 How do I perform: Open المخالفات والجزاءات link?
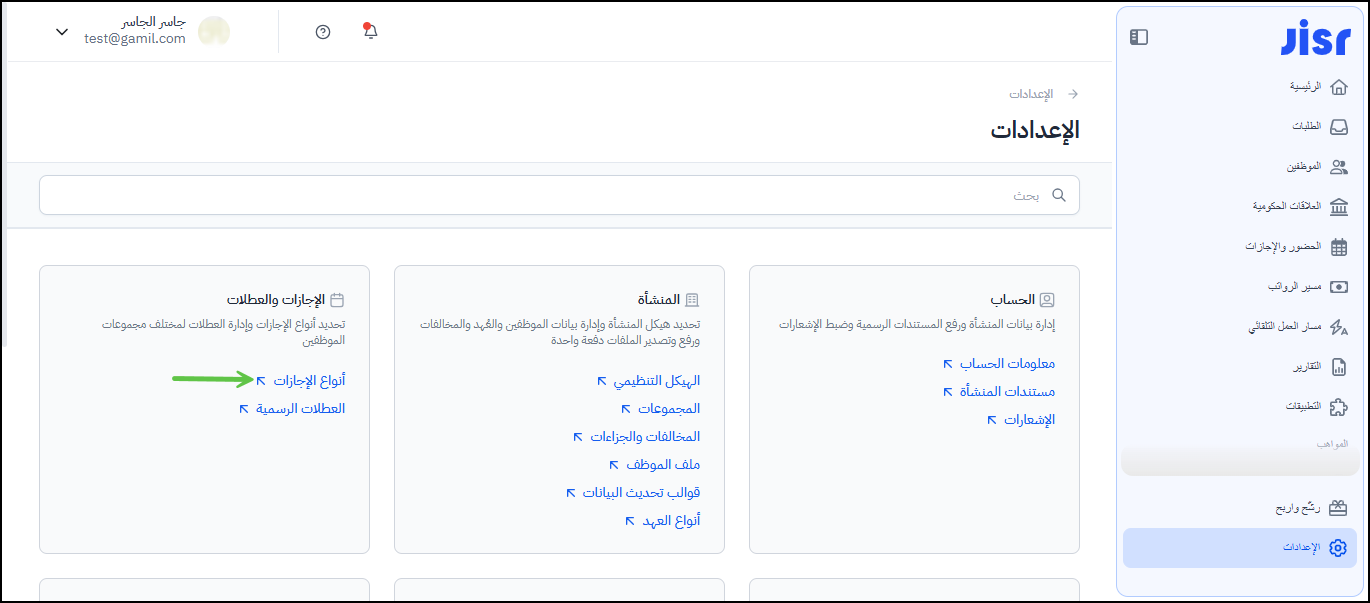pyautogui.click(x=645, y=437)
